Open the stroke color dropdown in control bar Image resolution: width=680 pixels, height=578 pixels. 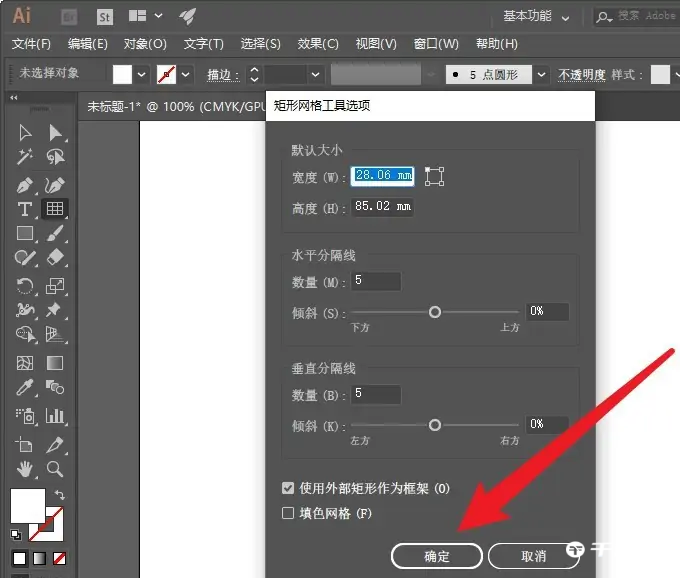[186, 75]
